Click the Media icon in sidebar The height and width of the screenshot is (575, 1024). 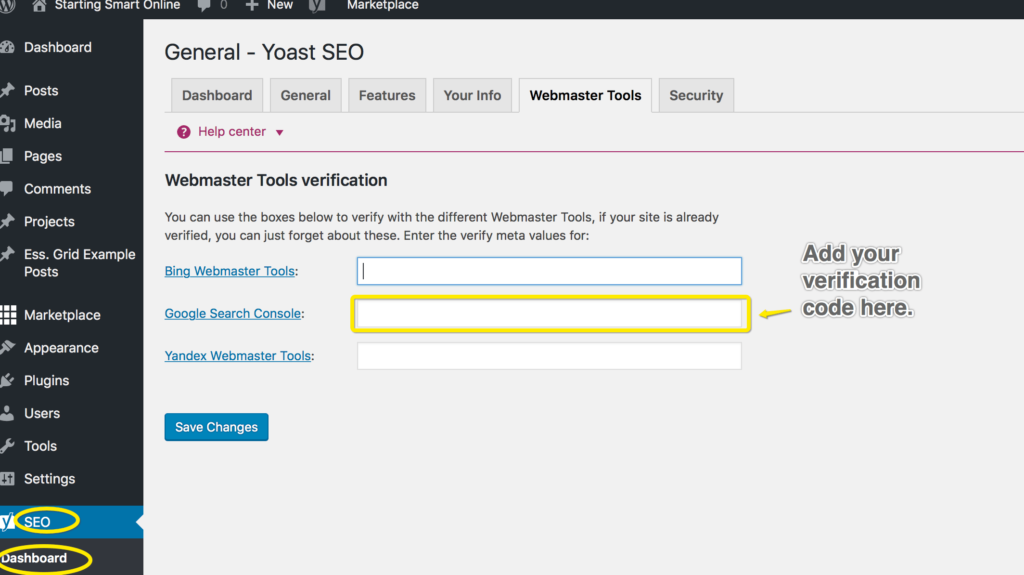pyautogui.click(x=7, y=123)
